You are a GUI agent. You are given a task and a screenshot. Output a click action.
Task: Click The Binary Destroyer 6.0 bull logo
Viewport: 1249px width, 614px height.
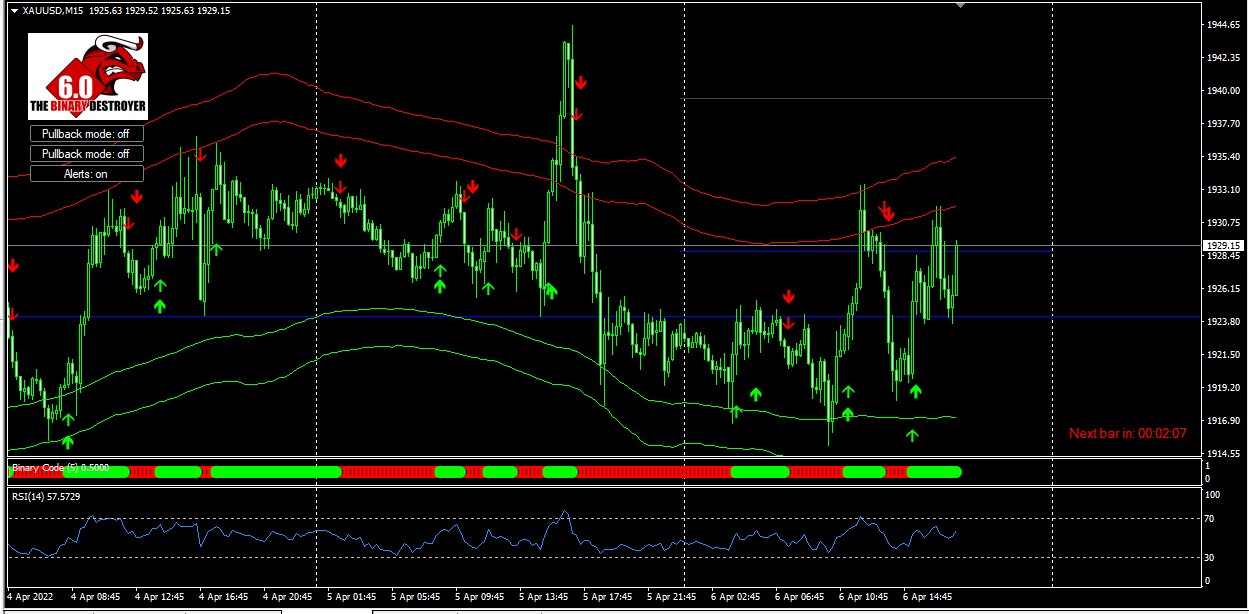pos(88,78)
